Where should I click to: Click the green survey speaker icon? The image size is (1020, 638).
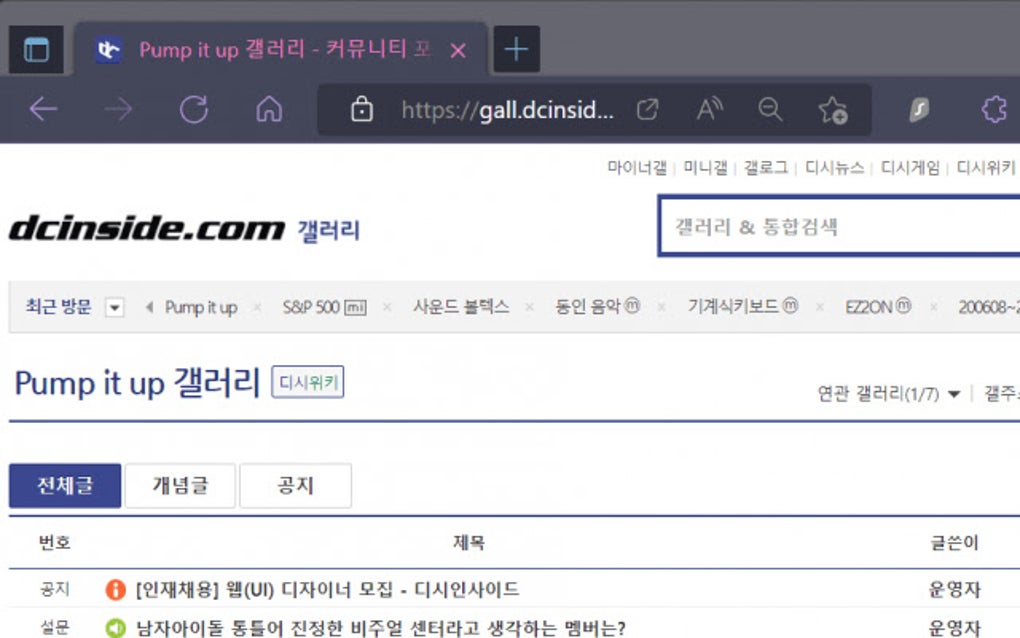click(x=115, y=628)
